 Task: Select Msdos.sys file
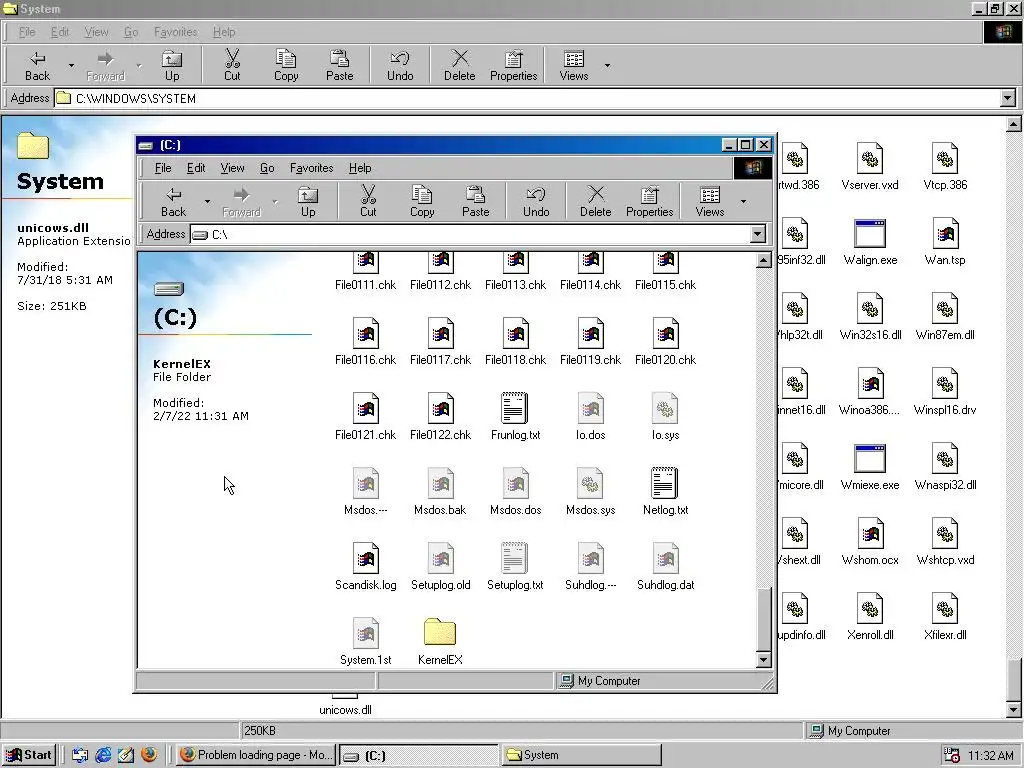point(590,492)
